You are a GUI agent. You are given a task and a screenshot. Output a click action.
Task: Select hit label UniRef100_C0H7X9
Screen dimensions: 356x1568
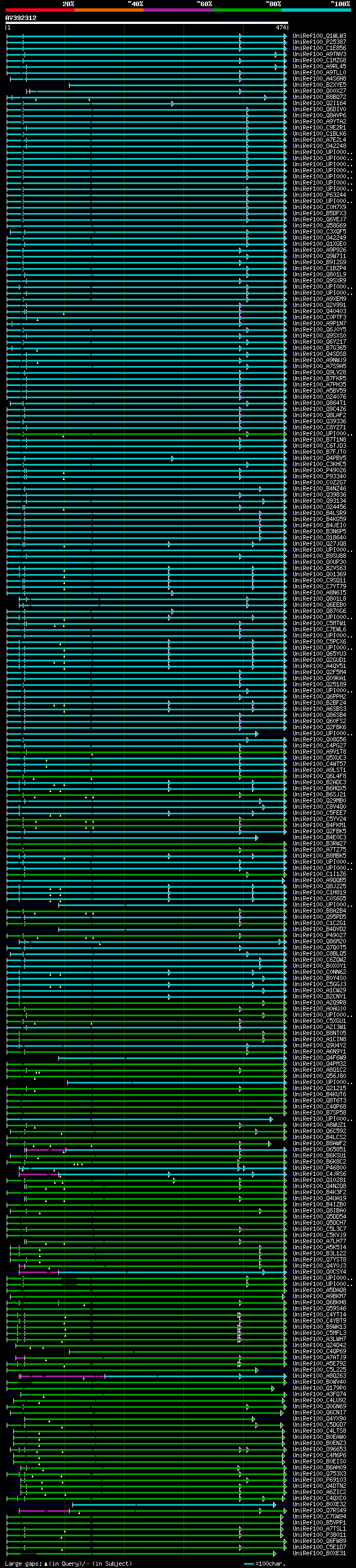pos(319,207)
